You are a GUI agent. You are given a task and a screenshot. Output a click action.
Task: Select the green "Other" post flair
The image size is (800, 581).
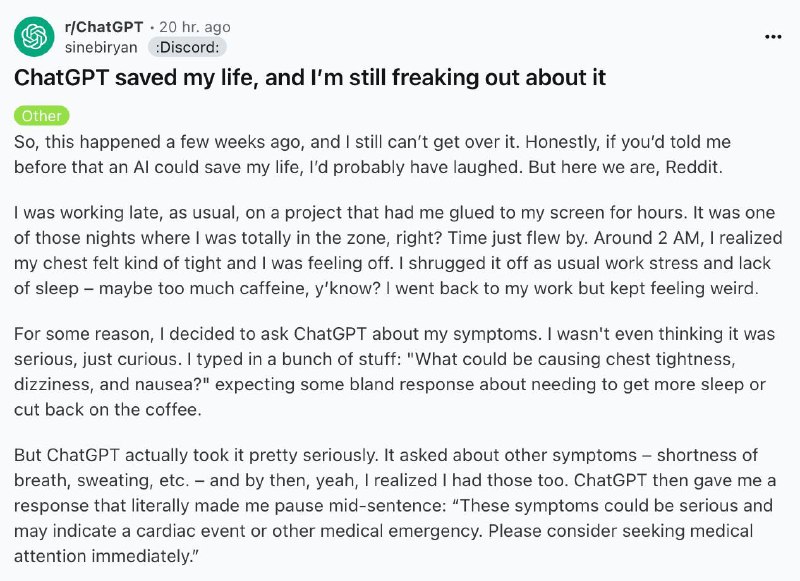coord(41,116)
